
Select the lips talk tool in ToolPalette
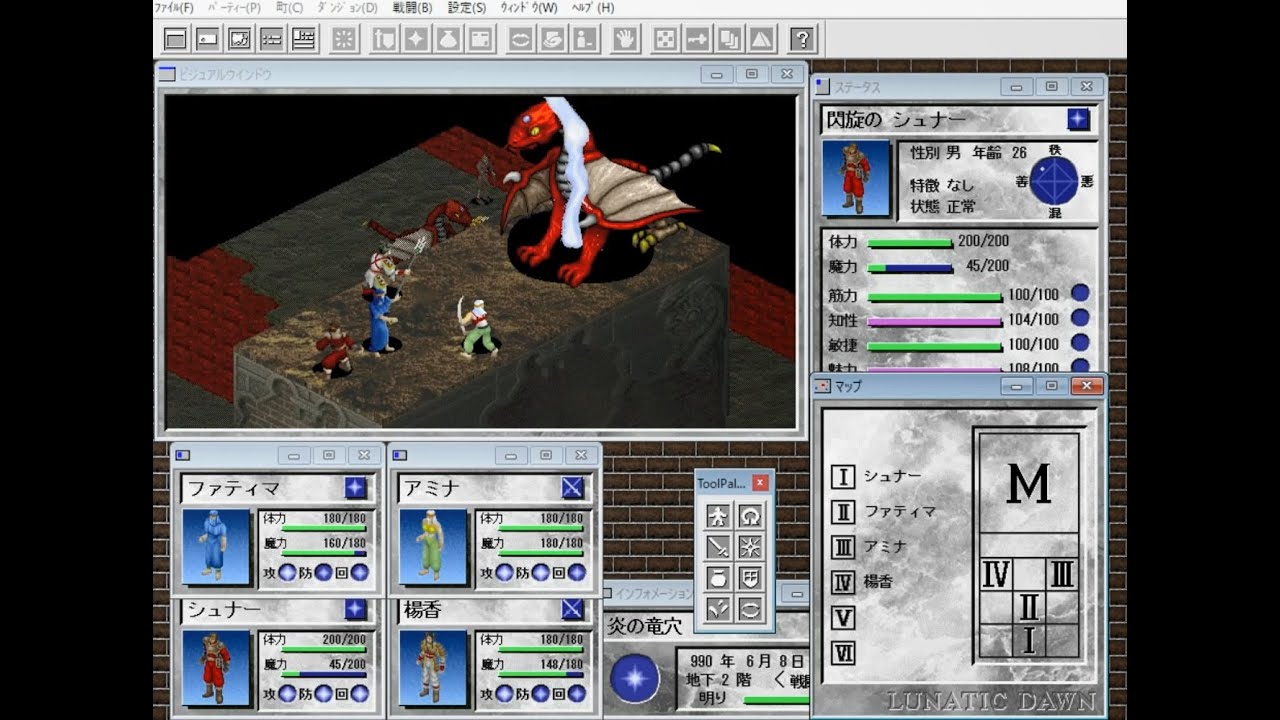pos(751,608)
